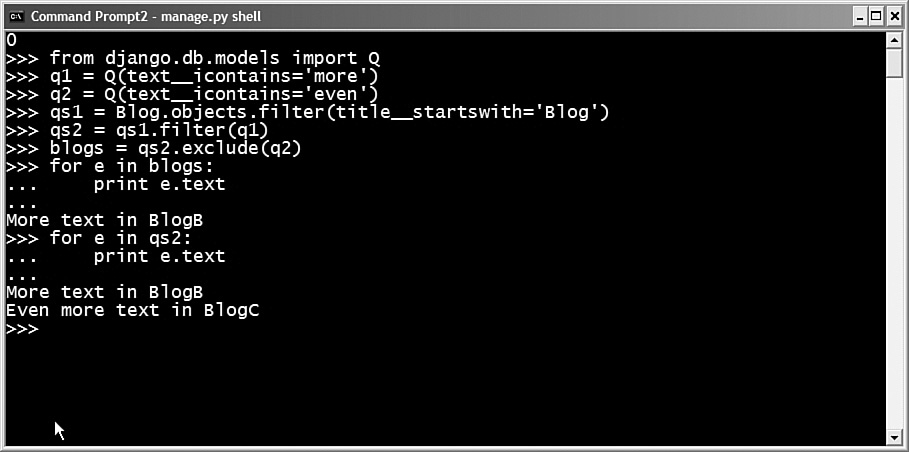Click the '0' output on the first line
This screenshot has height=452, width=909.
tap(11, 41)
